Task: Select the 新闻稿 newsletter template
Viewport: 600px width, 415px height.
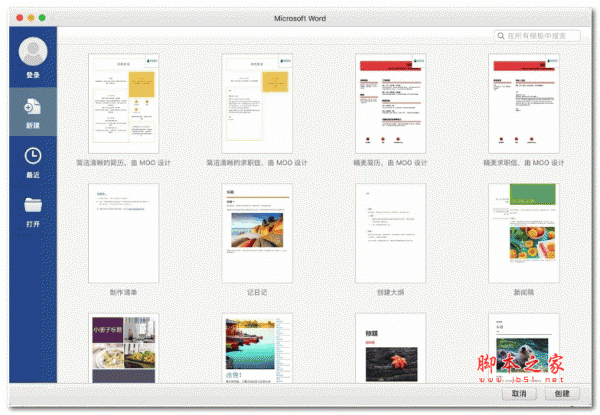Action: point(522,233)
